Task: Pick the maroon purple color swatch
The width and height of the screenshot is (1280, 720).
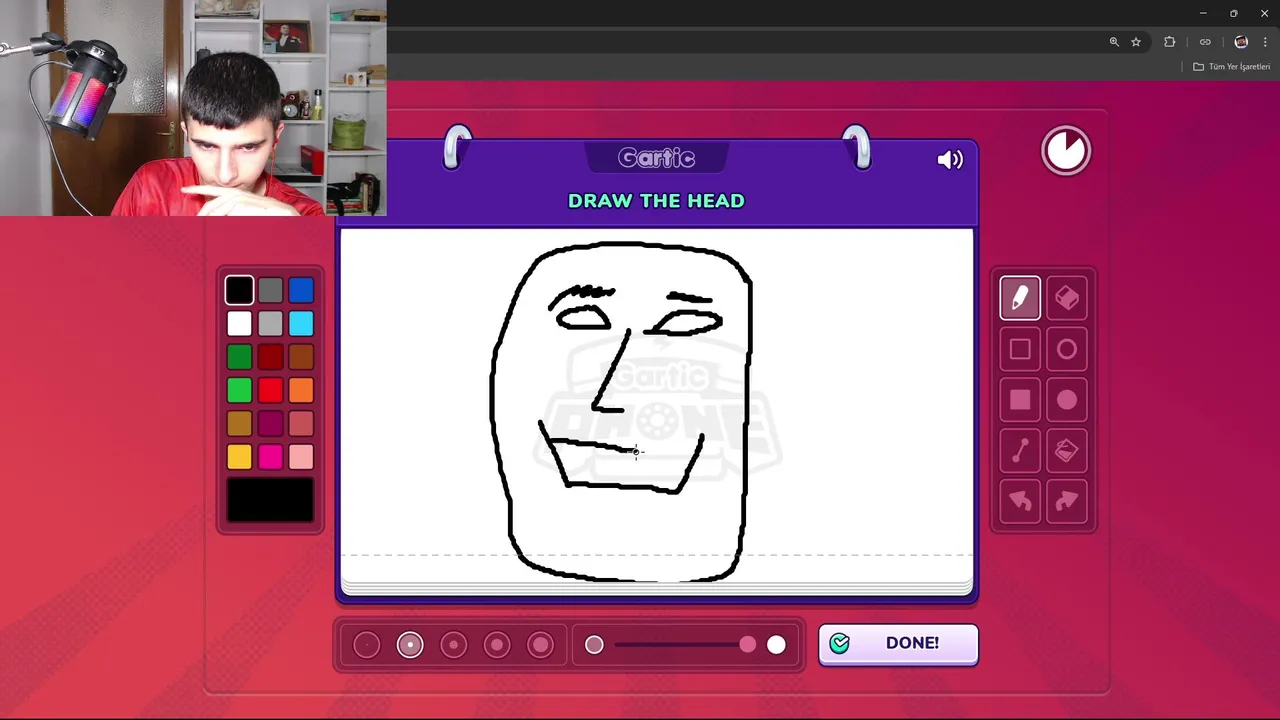Action: point(270,424)
